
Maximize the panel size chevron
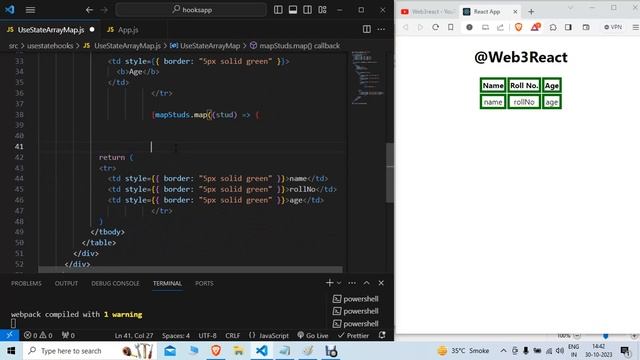coord(367,283)
